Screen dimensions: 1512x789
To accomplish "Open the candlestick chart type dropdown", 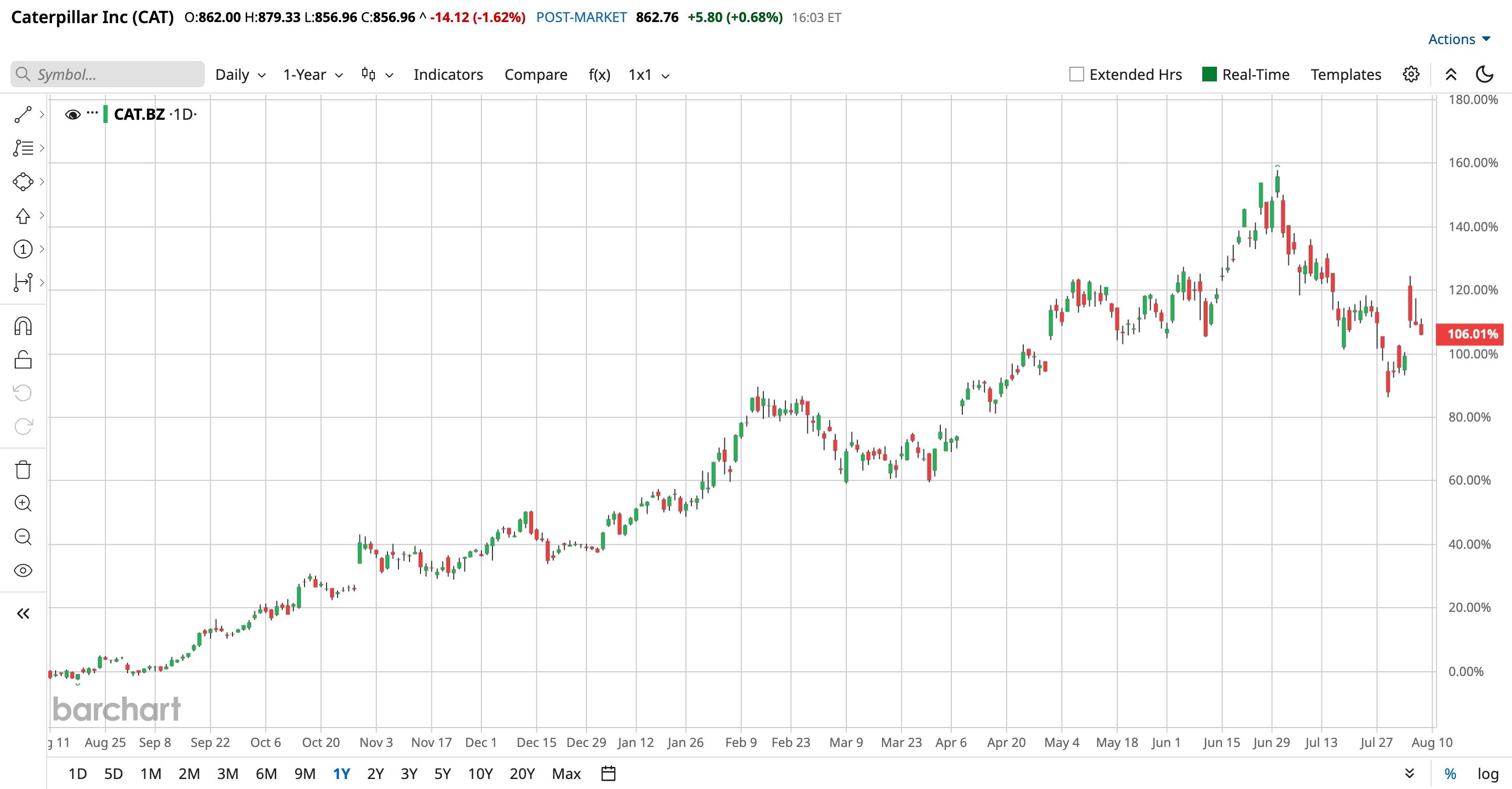I will (x=377, y=75).
